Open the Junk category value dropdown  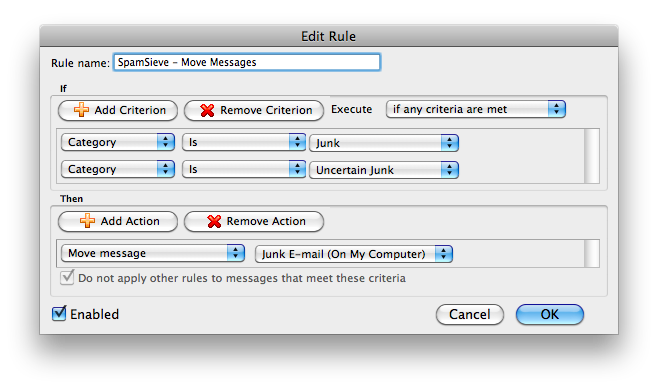pyautogui.click(x=384, y=143)
